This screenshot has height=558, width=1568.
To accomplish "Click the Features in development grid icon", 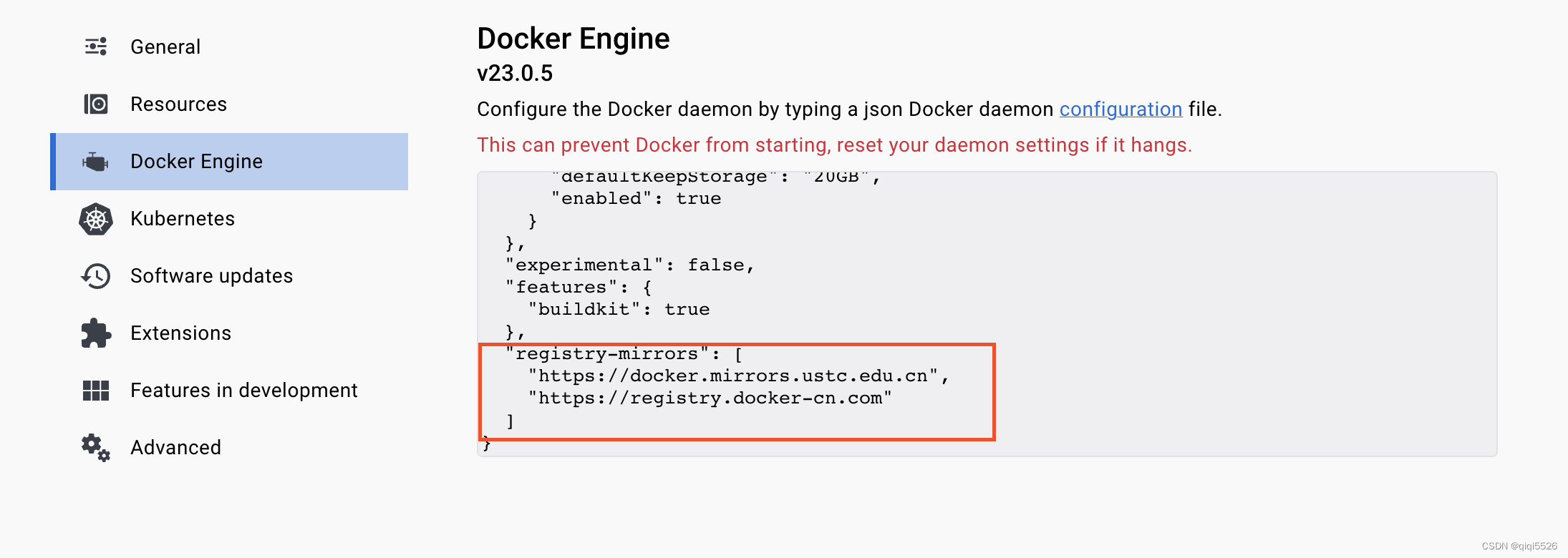I will pos(95,390).
